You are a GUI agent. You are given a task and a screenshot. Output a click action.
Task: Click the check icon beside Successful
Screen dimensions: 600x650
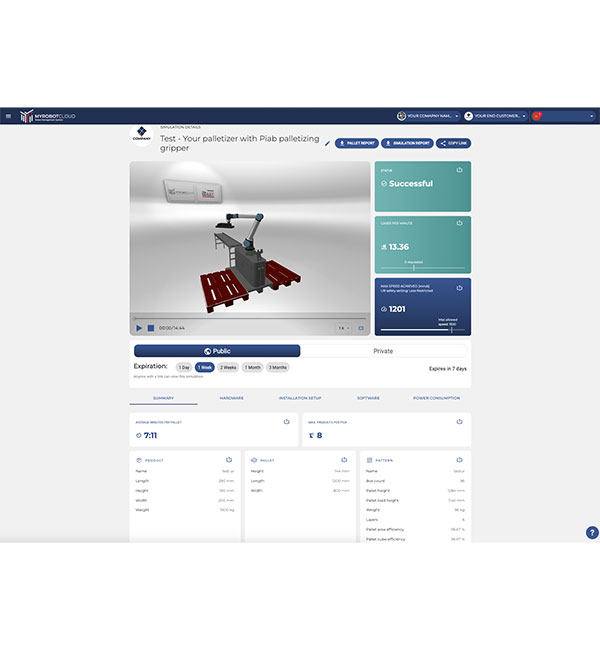(384, 184)
